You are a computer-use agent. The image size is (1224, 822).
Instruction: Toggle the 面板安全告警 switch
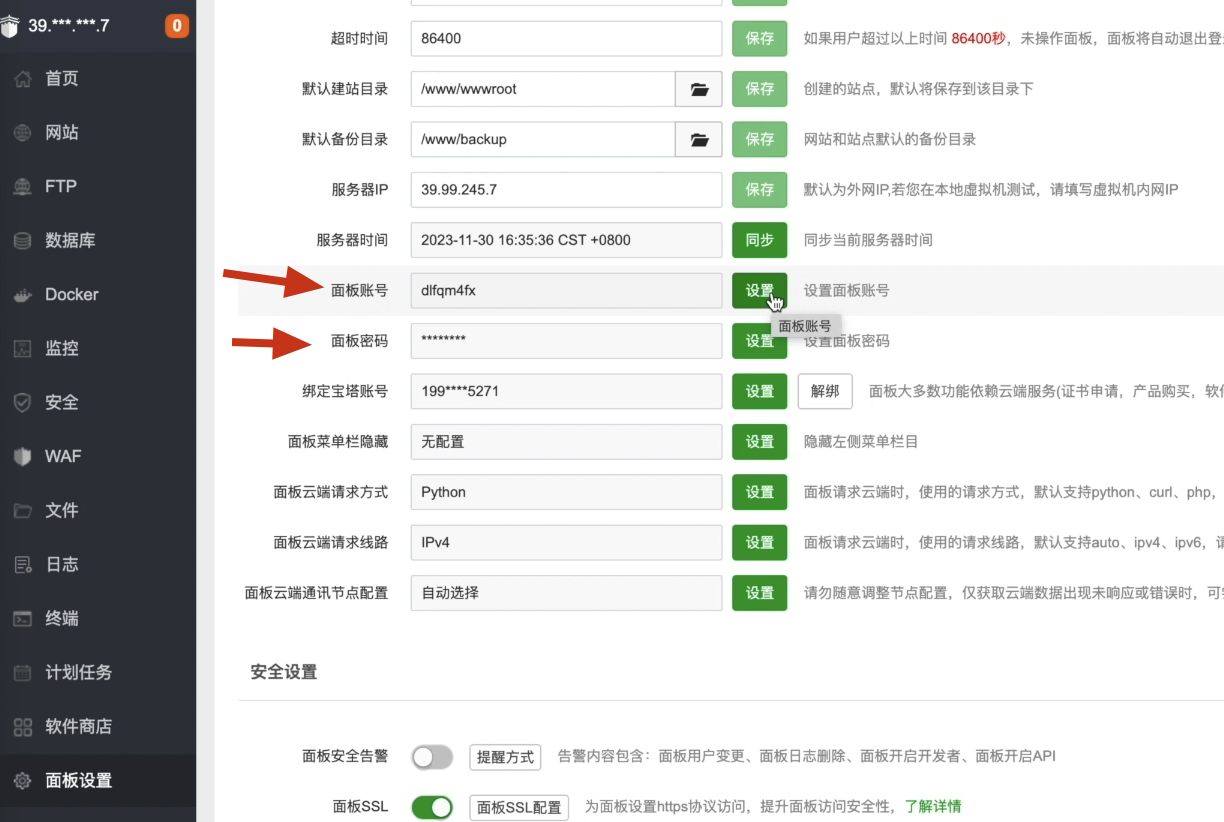(432, 757)
